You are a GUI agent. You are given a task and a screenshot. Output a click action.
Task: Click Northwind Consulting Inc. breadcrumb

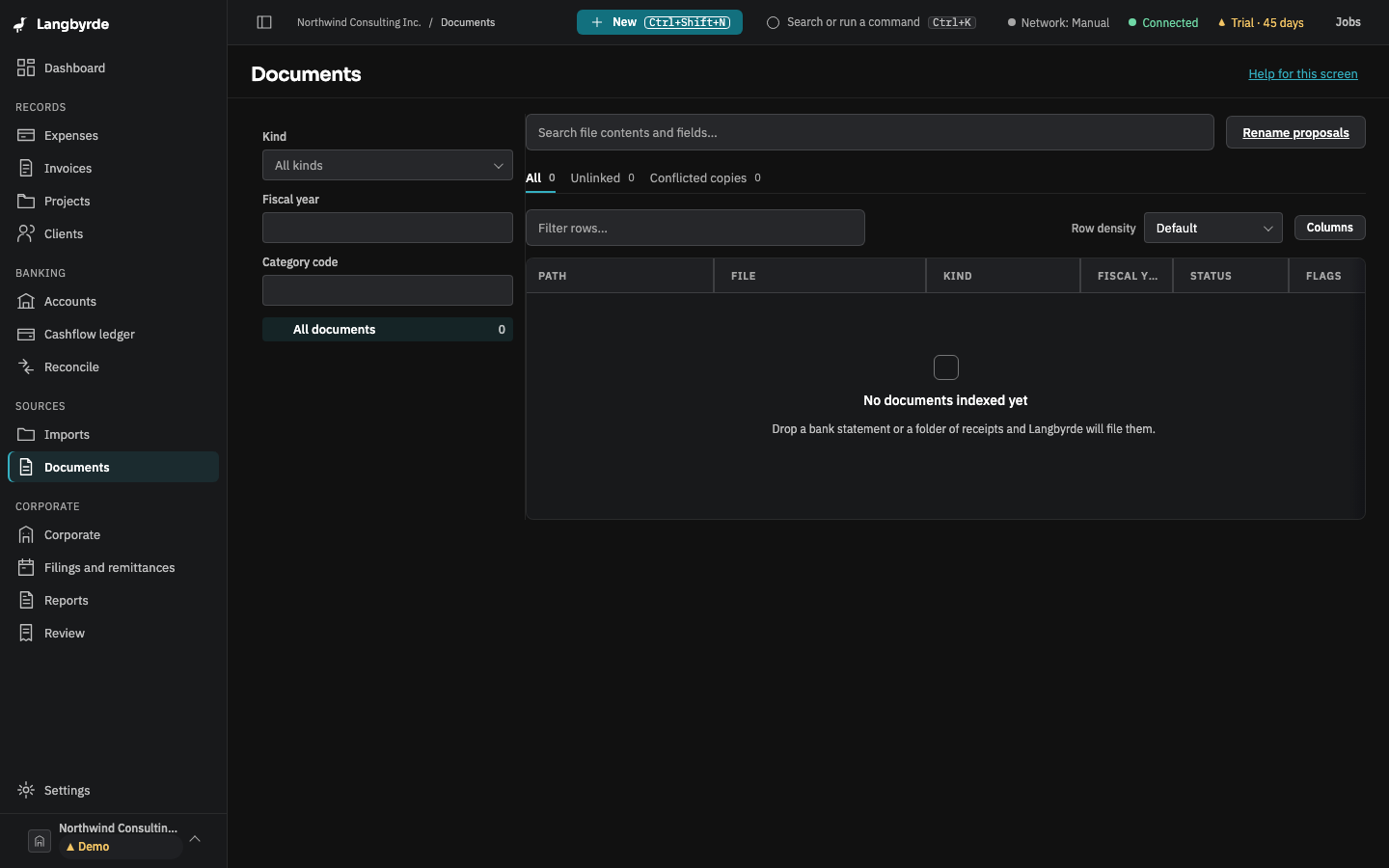(x=359, y=22)
